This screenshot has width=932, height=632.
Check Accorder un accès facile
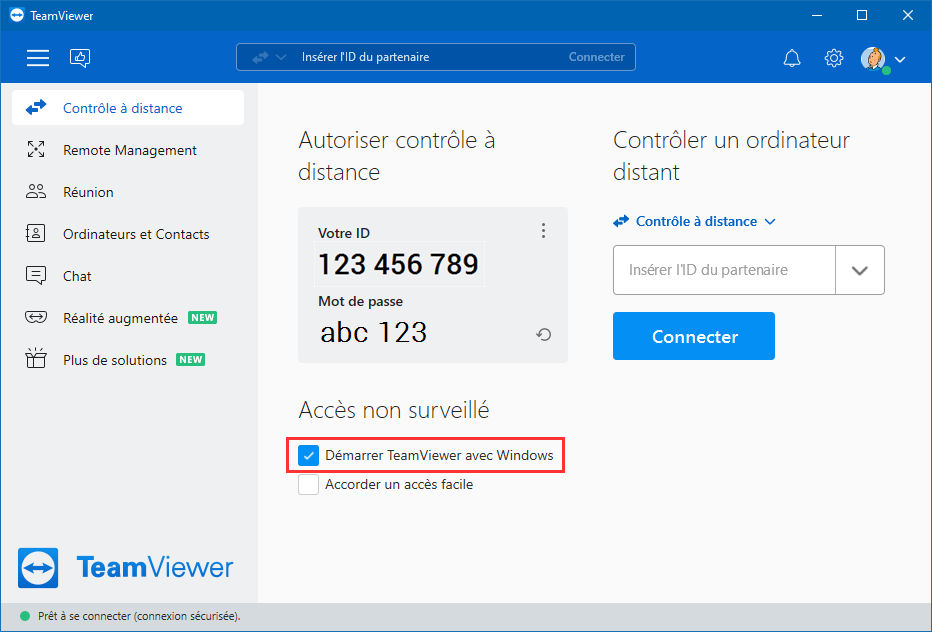click(308, 485)
